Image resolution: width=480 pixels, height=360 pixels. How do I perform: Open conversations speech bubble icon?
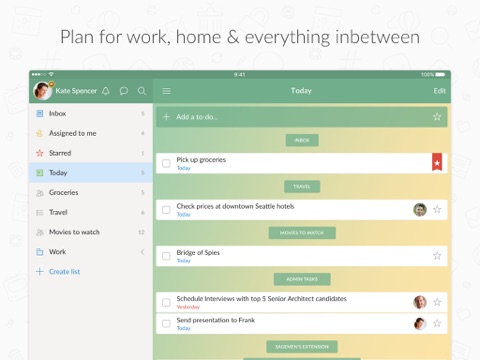coord(124,91)
